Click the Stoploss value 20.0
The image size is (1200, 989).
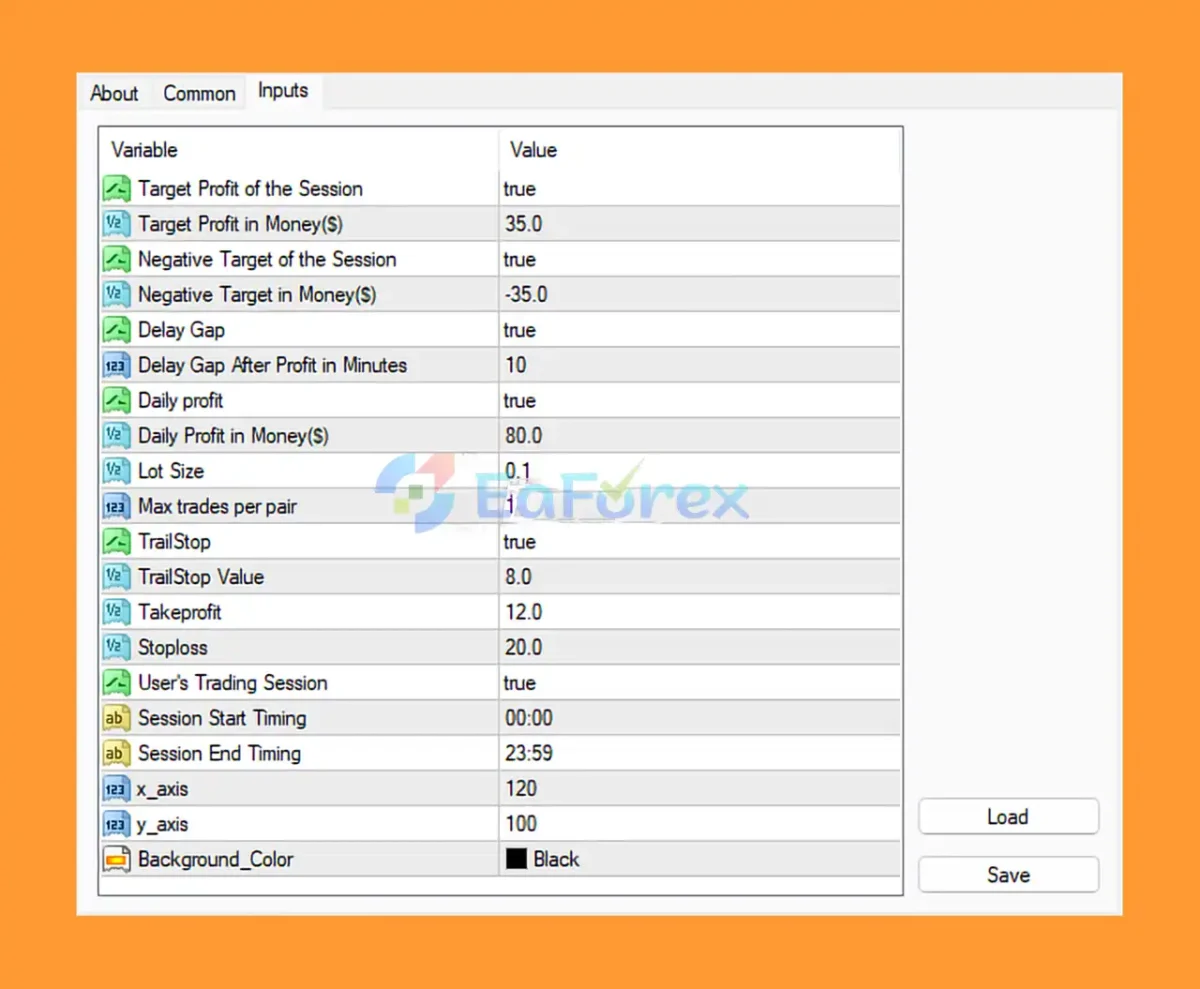point(524,648)
